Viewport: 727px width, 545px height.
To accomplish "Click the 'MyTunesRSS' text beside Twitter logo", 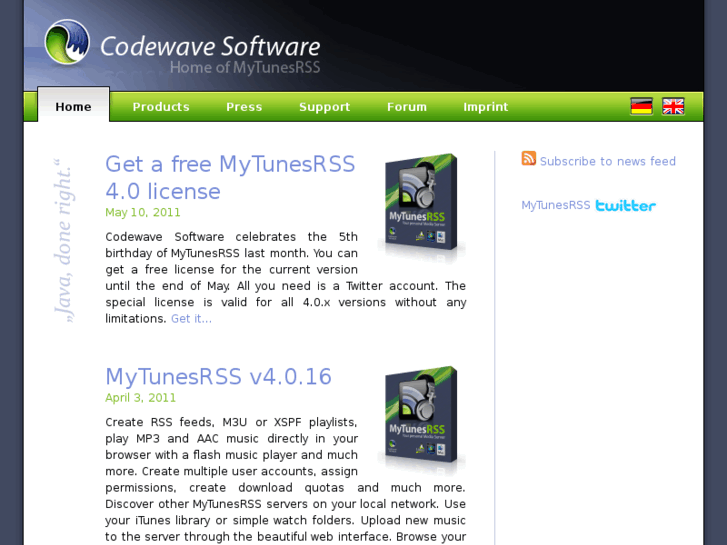I will [555, 205].
